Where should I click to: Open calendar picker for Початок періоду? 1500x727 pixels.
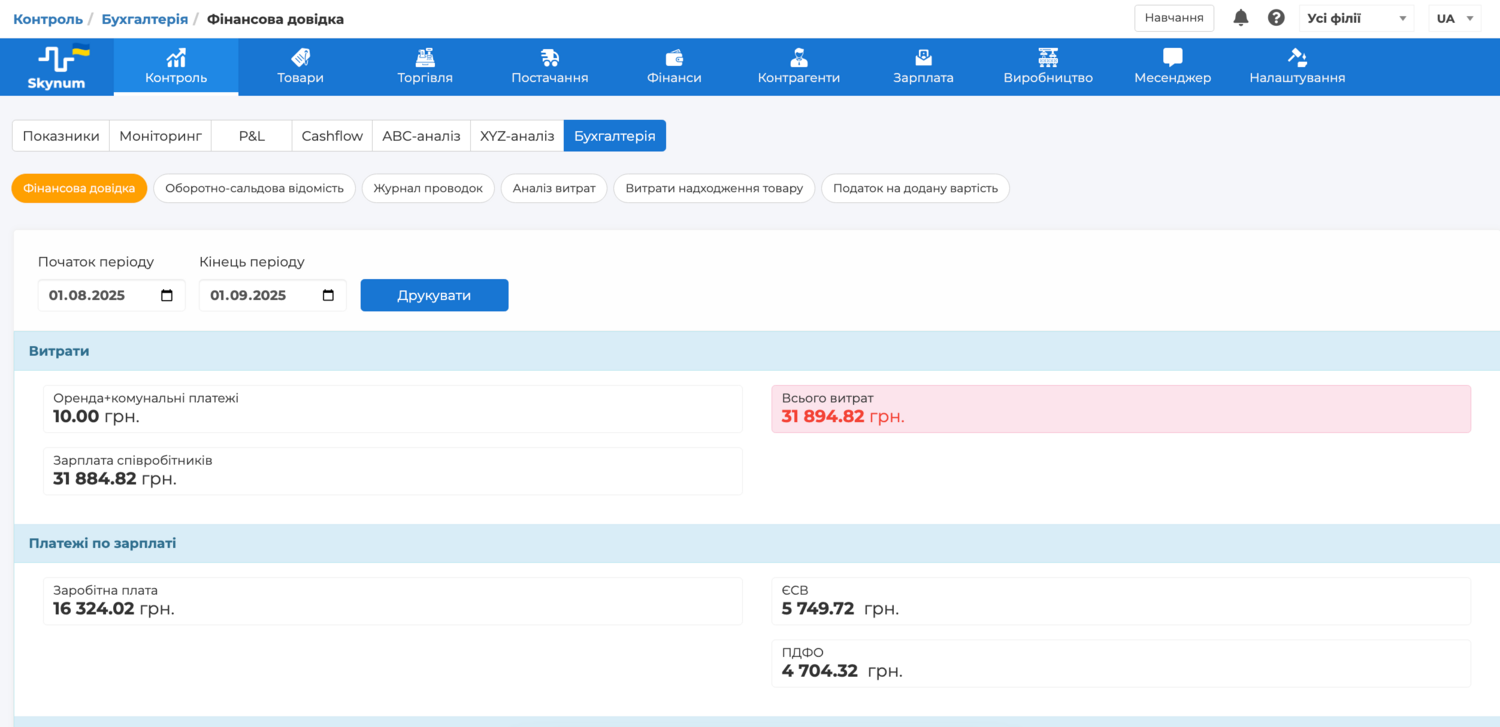point(167,296)
